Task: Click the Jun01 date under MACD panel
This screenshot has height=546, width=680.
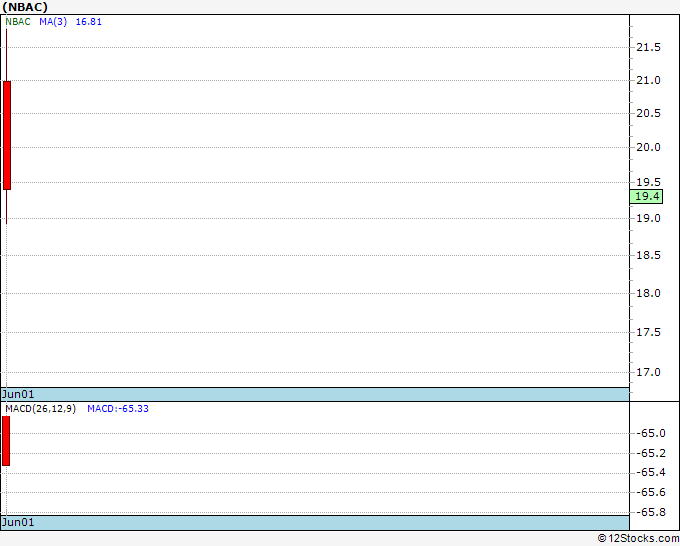Action: (x=18, y=522)
